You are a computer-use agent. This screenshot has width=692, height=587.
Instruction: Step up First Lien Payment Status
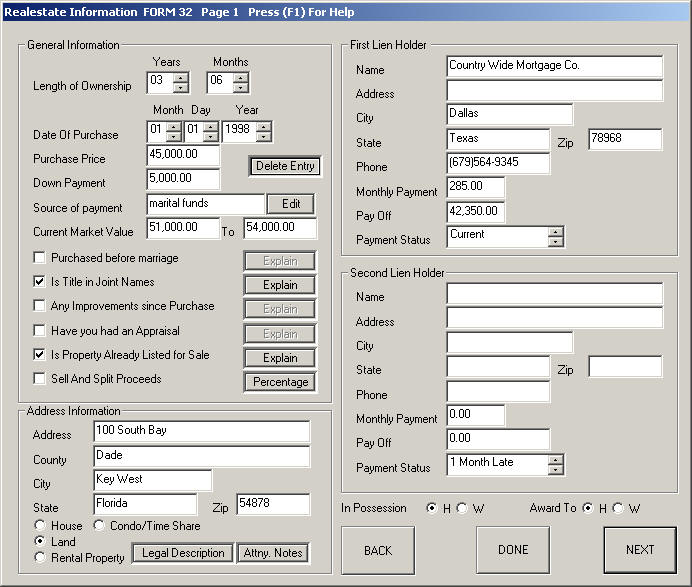[x=556, y=232]
